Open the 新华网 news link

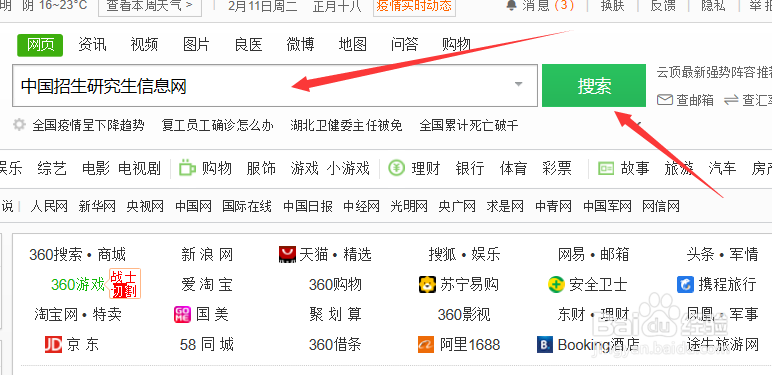click(97, 206)
